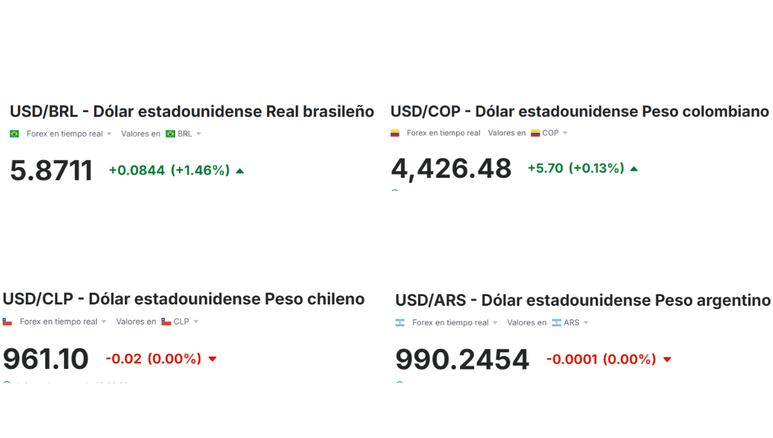This screenshot has height=438, width=773.
Task: Click the red down arrow next to USD/CLP change
Action: click(212, 359)
